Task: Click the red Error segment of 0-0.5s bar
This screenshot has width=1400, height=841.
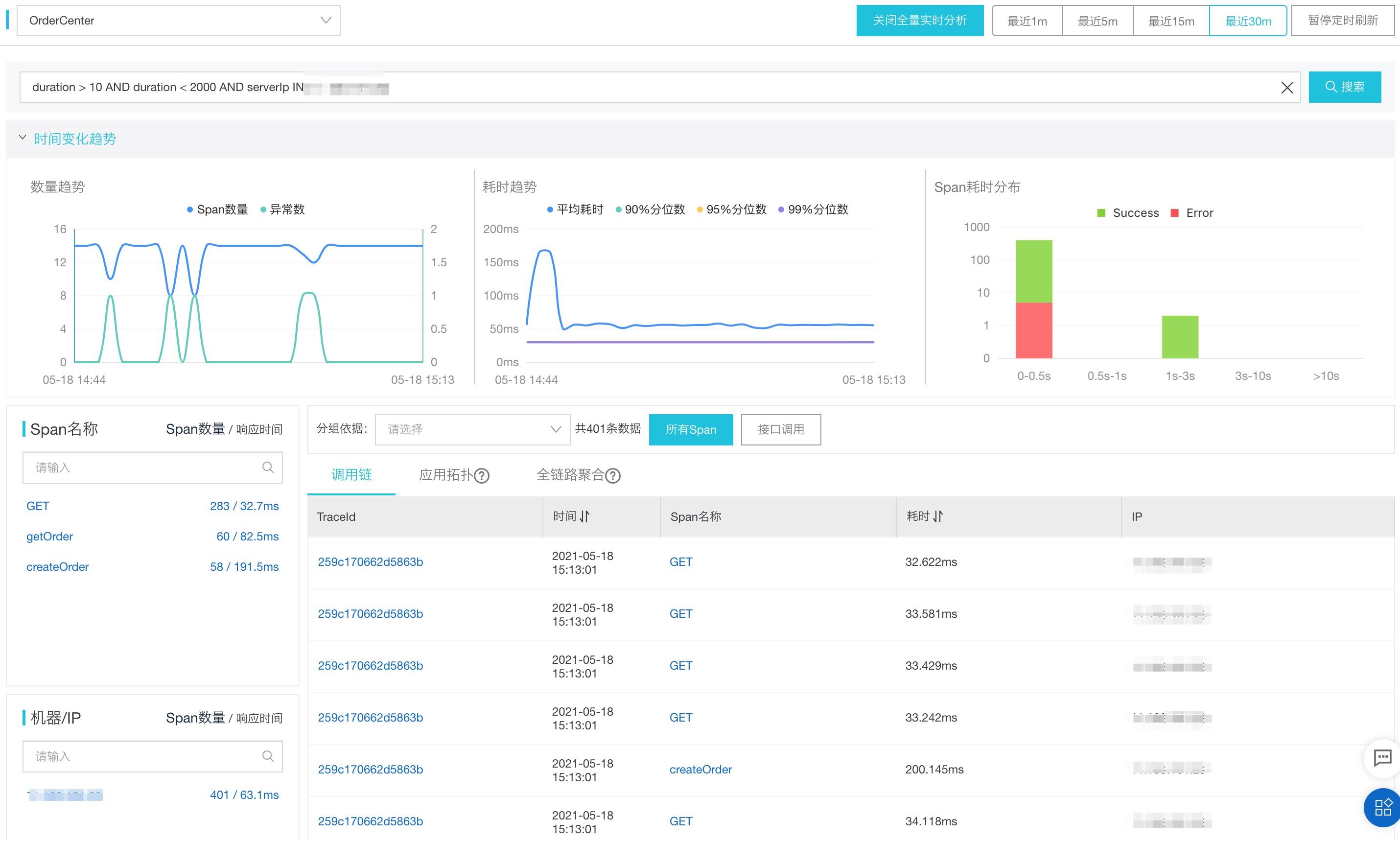Action: pyautogui.click(x=1034, y=330)
